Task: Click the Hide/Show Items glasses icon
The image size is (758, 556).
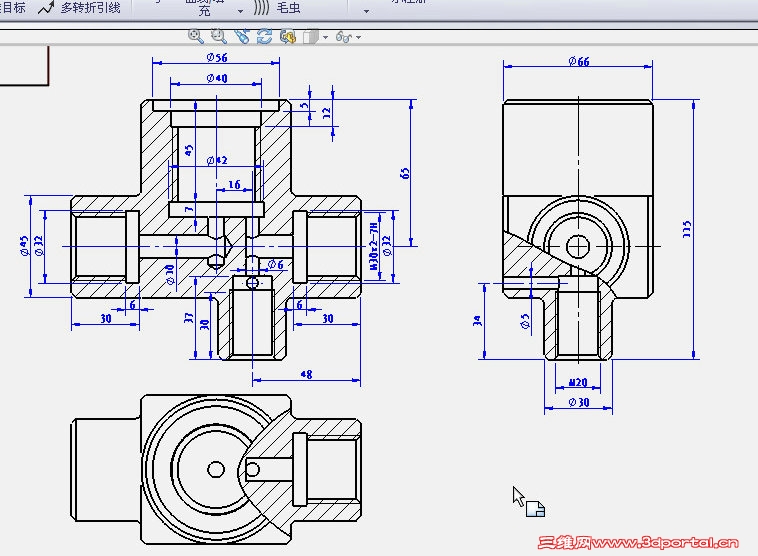Action: pyautogui.click(x=343, y=37)
